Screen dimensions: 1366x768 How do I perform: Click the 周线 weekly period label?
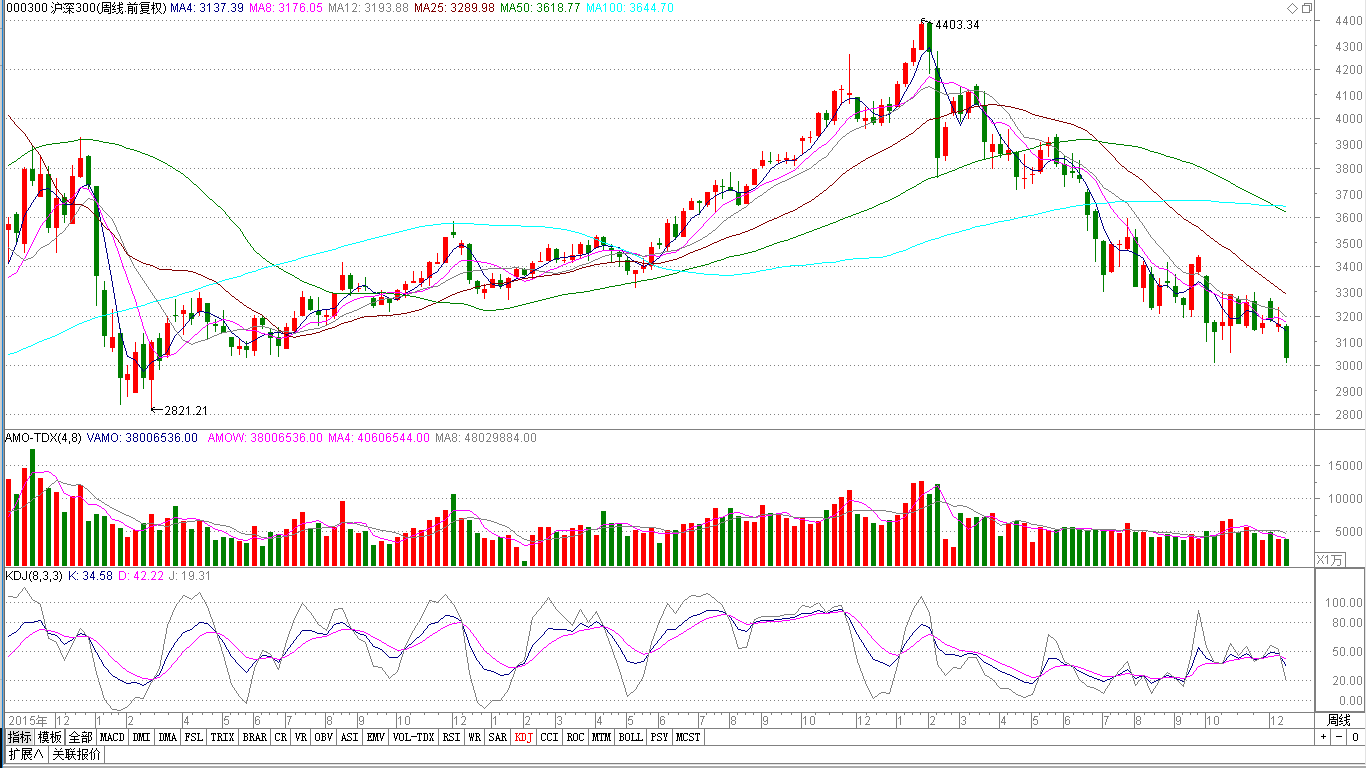pyautogui.click(x=1338, y=720)
